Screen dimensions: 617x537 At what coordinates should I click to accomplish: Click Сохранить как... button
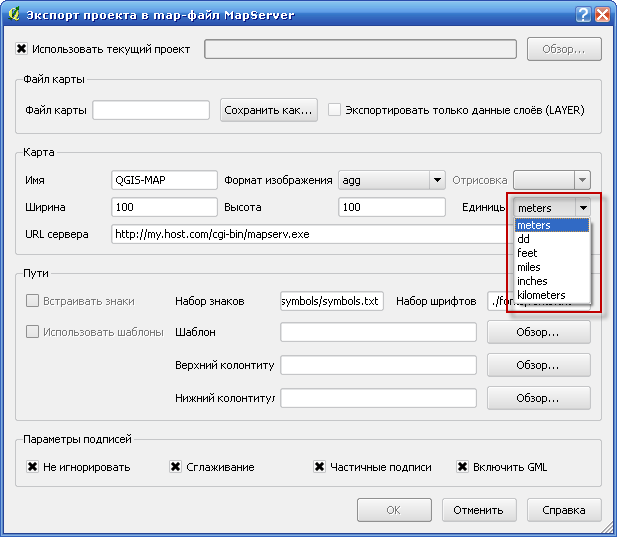pos(269,110)
